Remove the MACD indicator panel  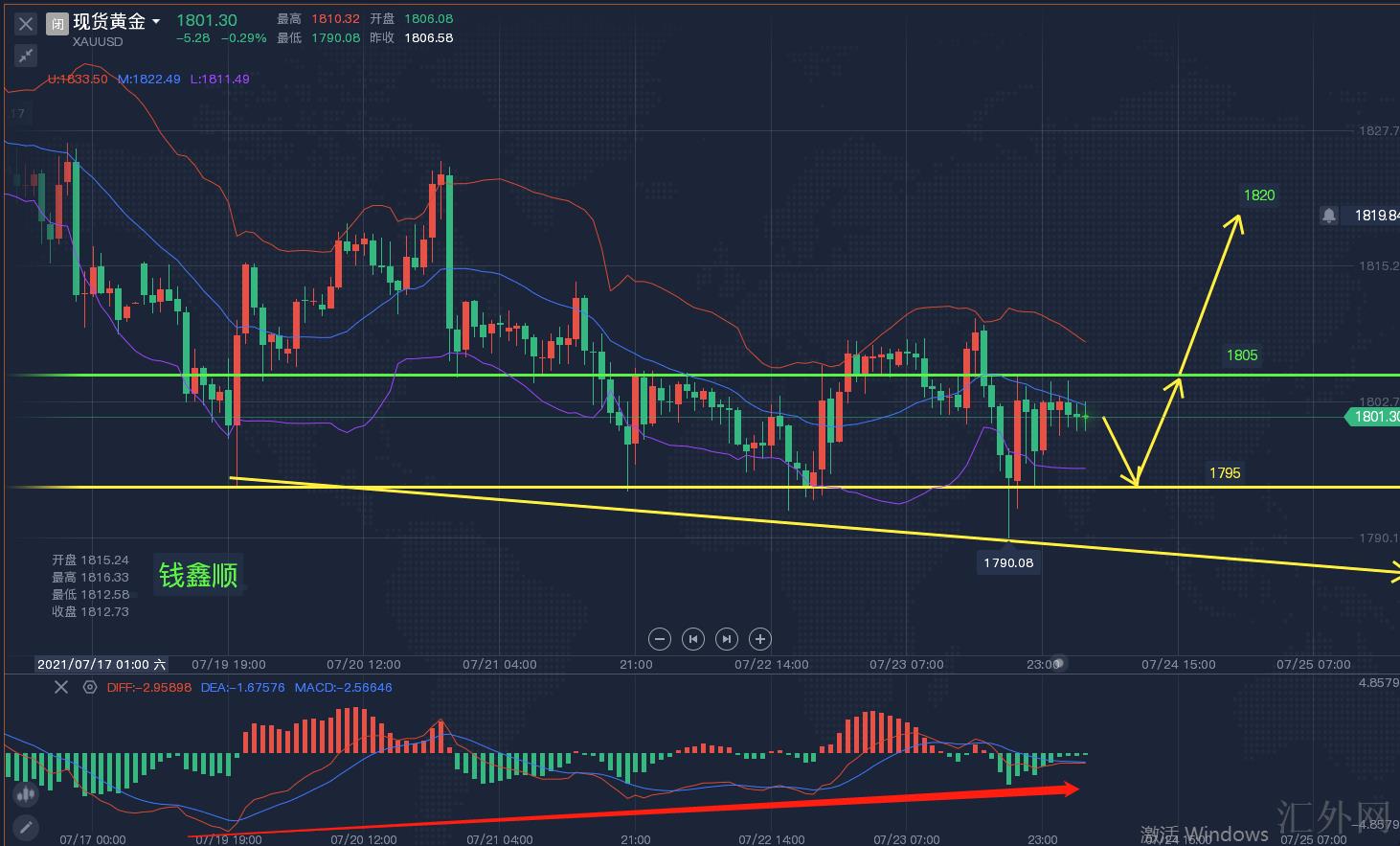(61, 687)
